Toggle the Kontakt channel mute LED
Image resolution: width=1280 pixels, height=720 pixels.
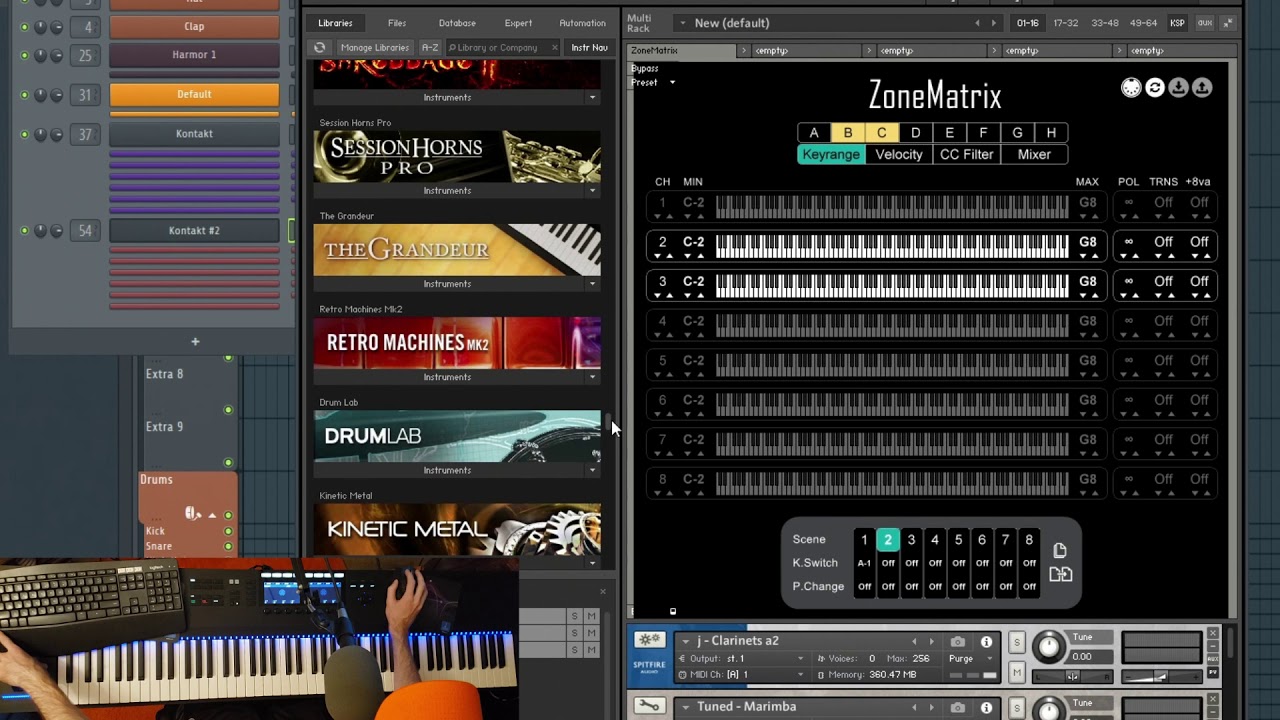24,134
